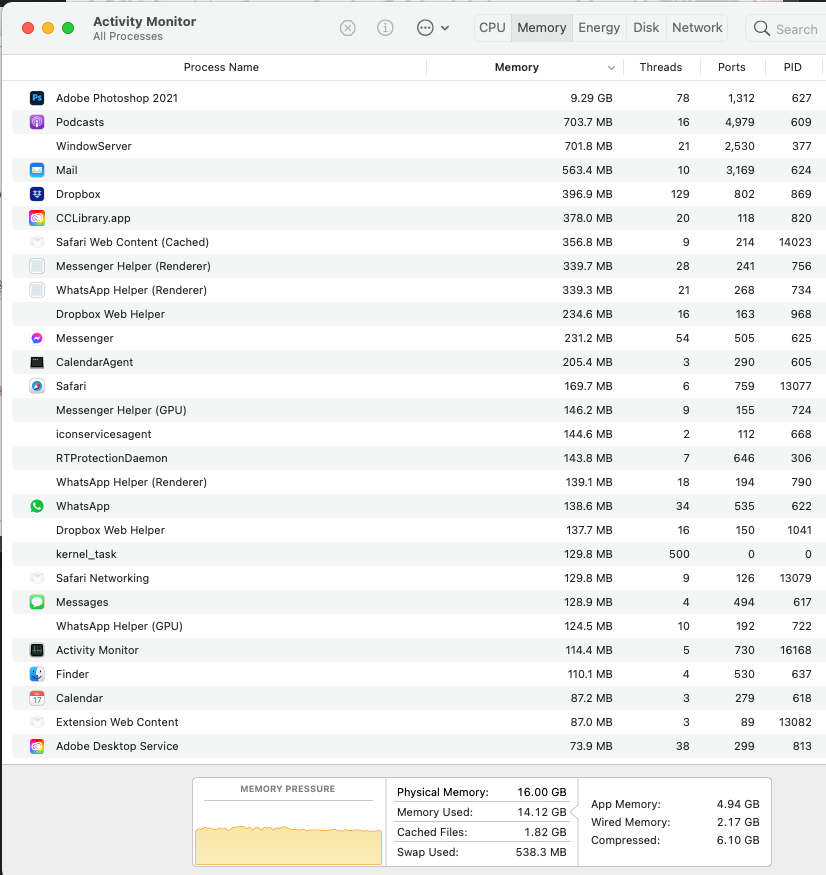Sort by the Threads column header
This screenshot has width=826, height=875.
661,68
